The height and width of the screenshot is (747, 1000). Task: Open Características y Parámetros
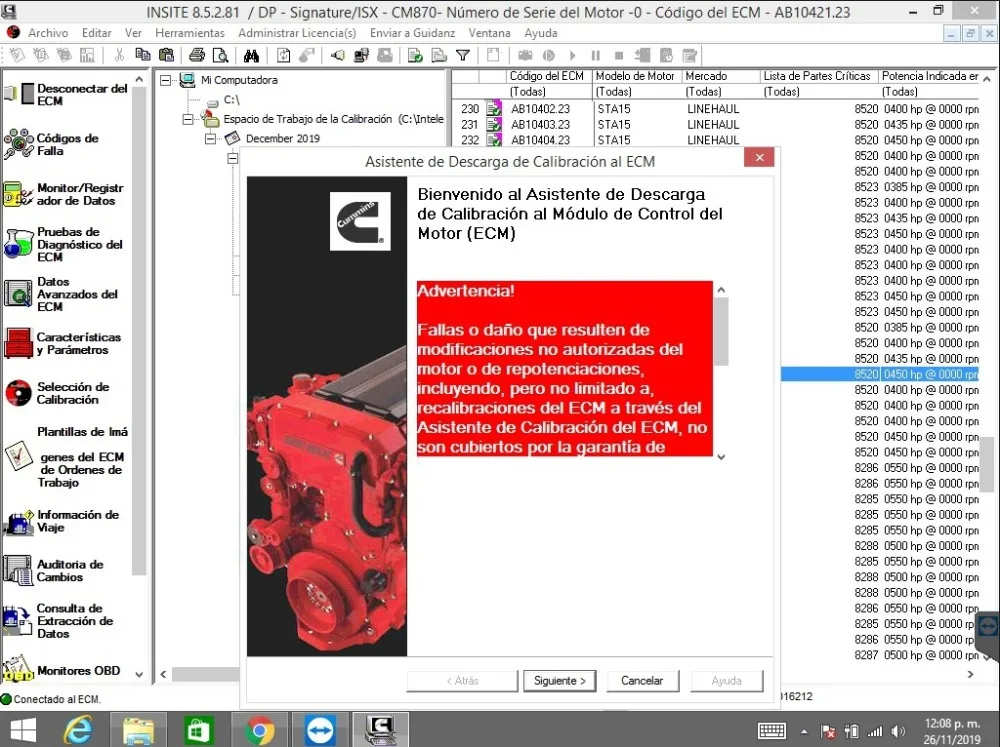click(62, 343)
